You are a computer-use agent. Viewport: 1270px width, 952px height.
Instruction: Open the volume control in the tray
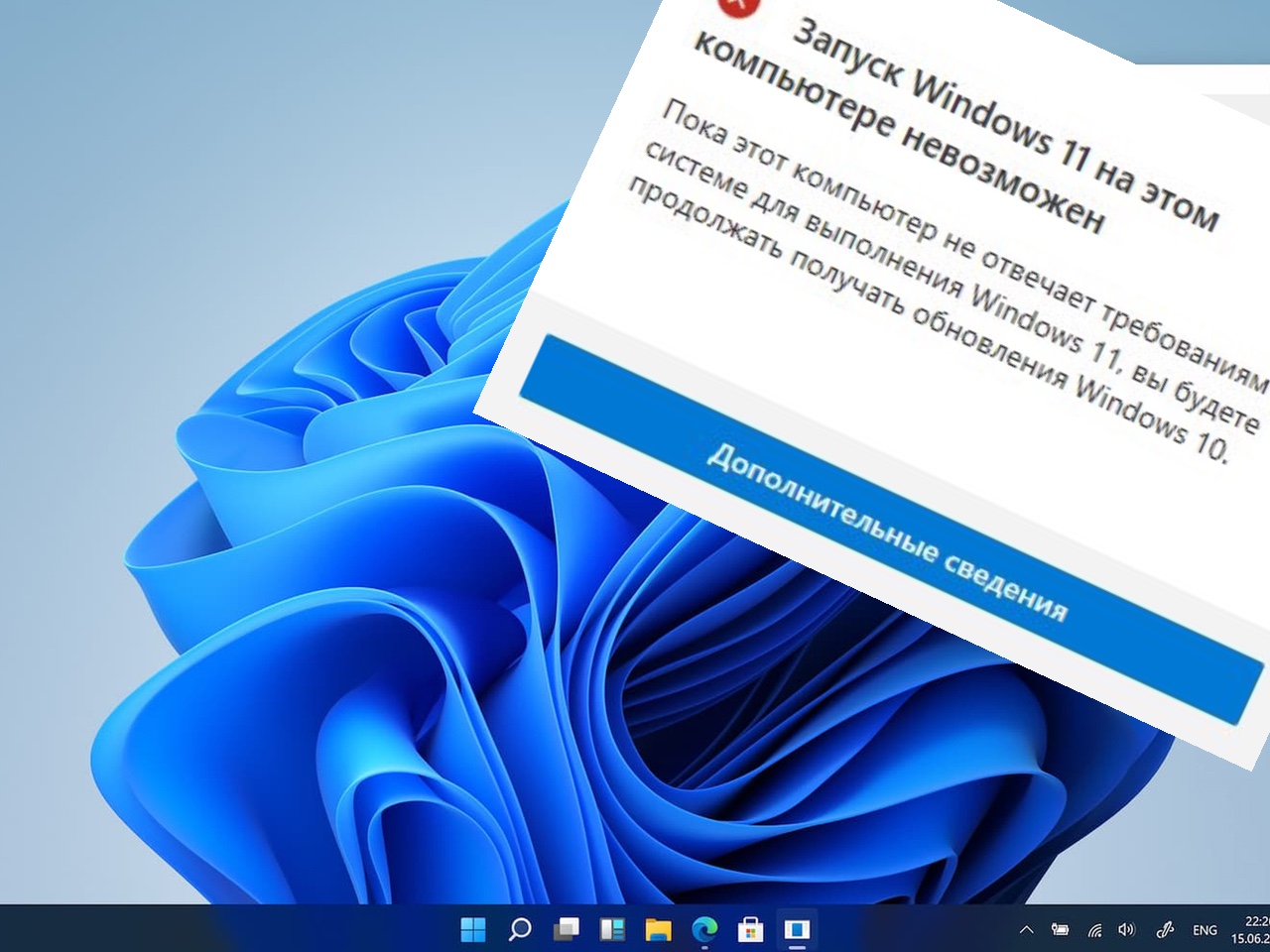pyautogui.click(x=1126, y=930)
